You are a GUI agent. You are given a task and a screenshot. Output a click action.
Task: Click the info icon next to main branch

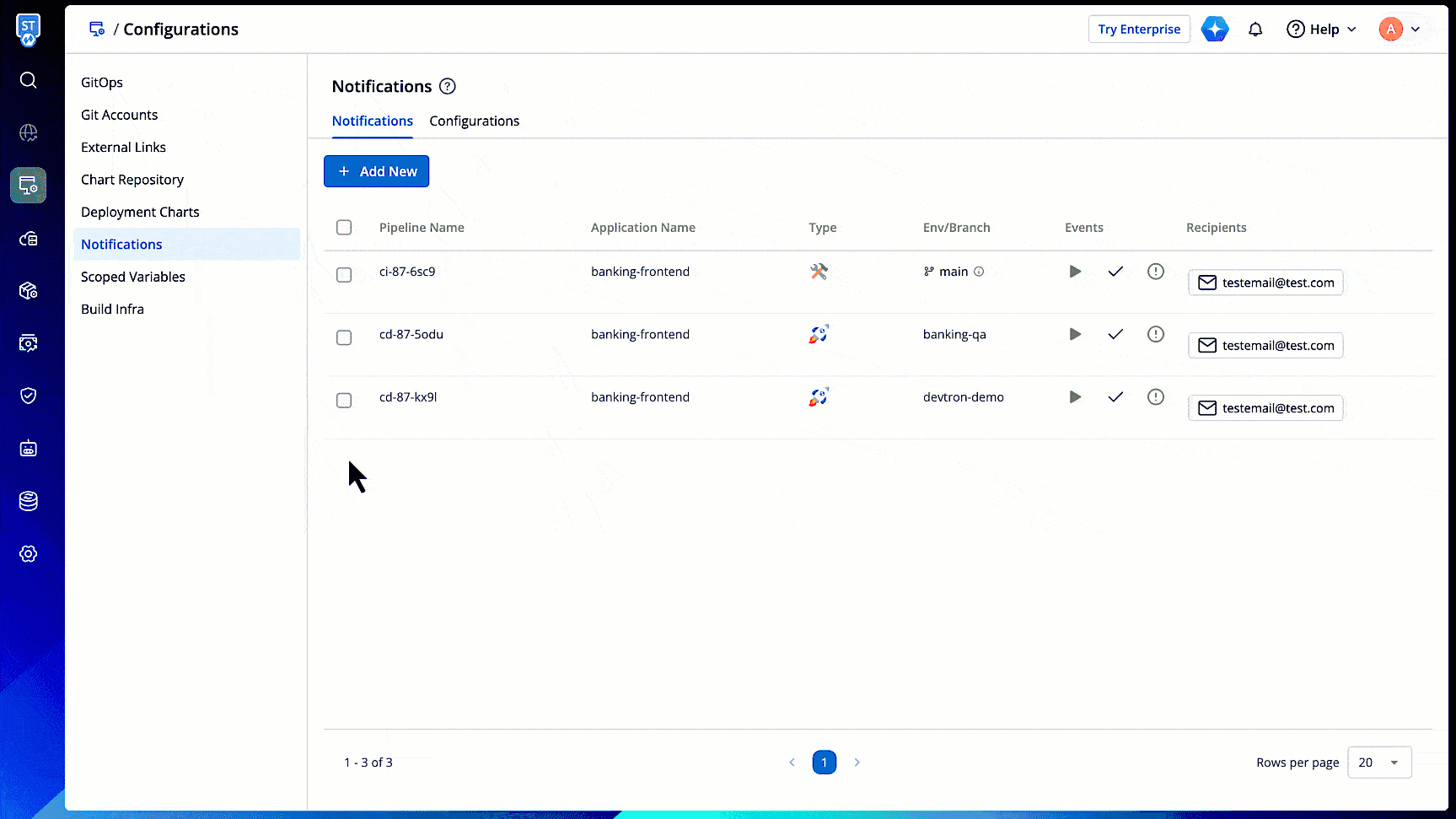pos(979,272)
